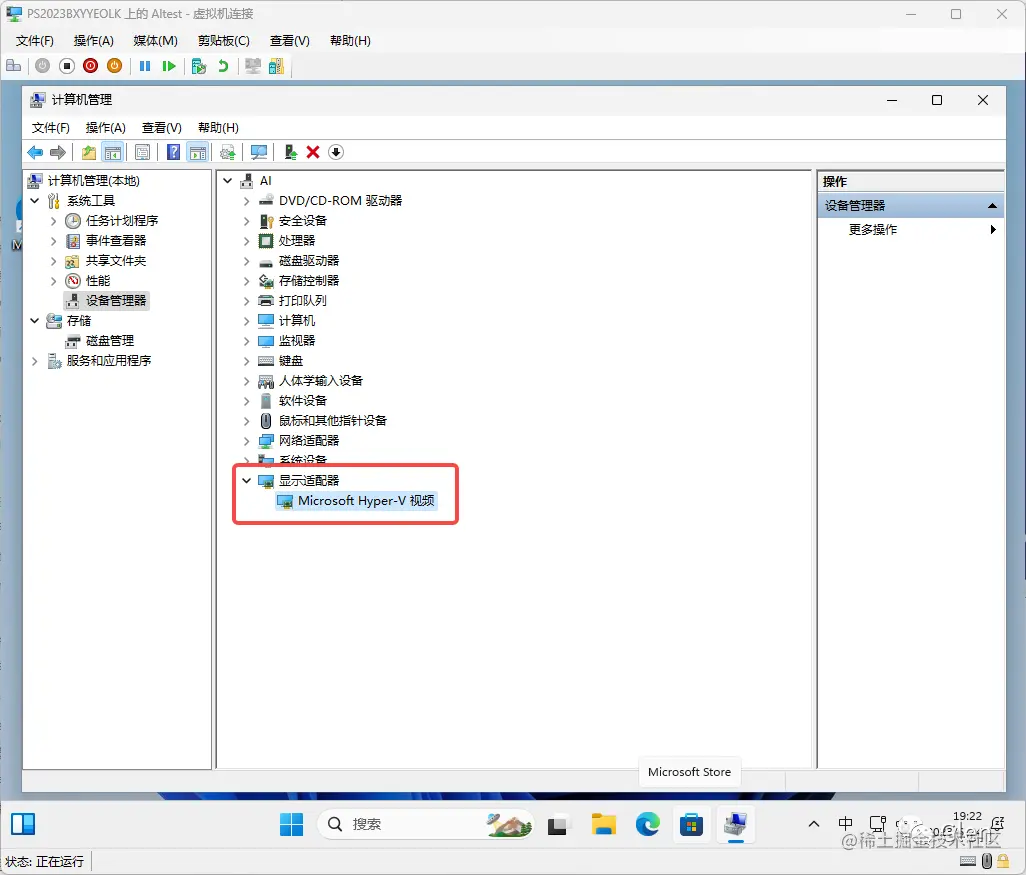Open File Explorer from the VM taskbar
This screenshot has height=875, width=1026.
point(603,825)
